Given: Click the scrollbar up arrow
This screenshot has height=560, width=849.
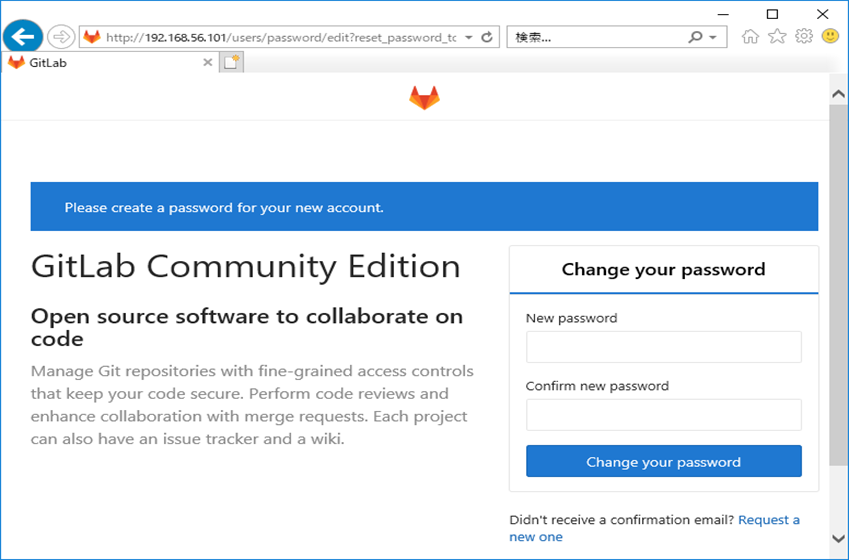Looking at the screenshot, I should coord(838,94).
